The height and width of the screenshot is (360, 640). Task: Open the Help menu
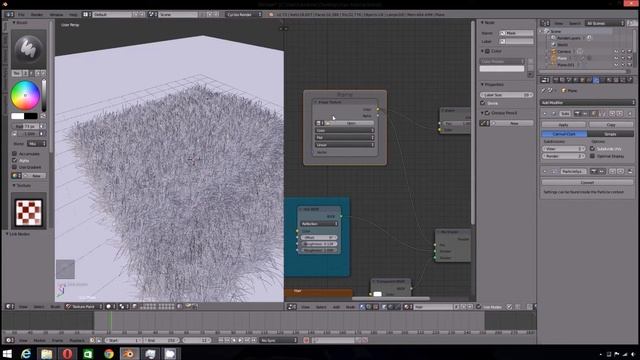coord(73,14)
